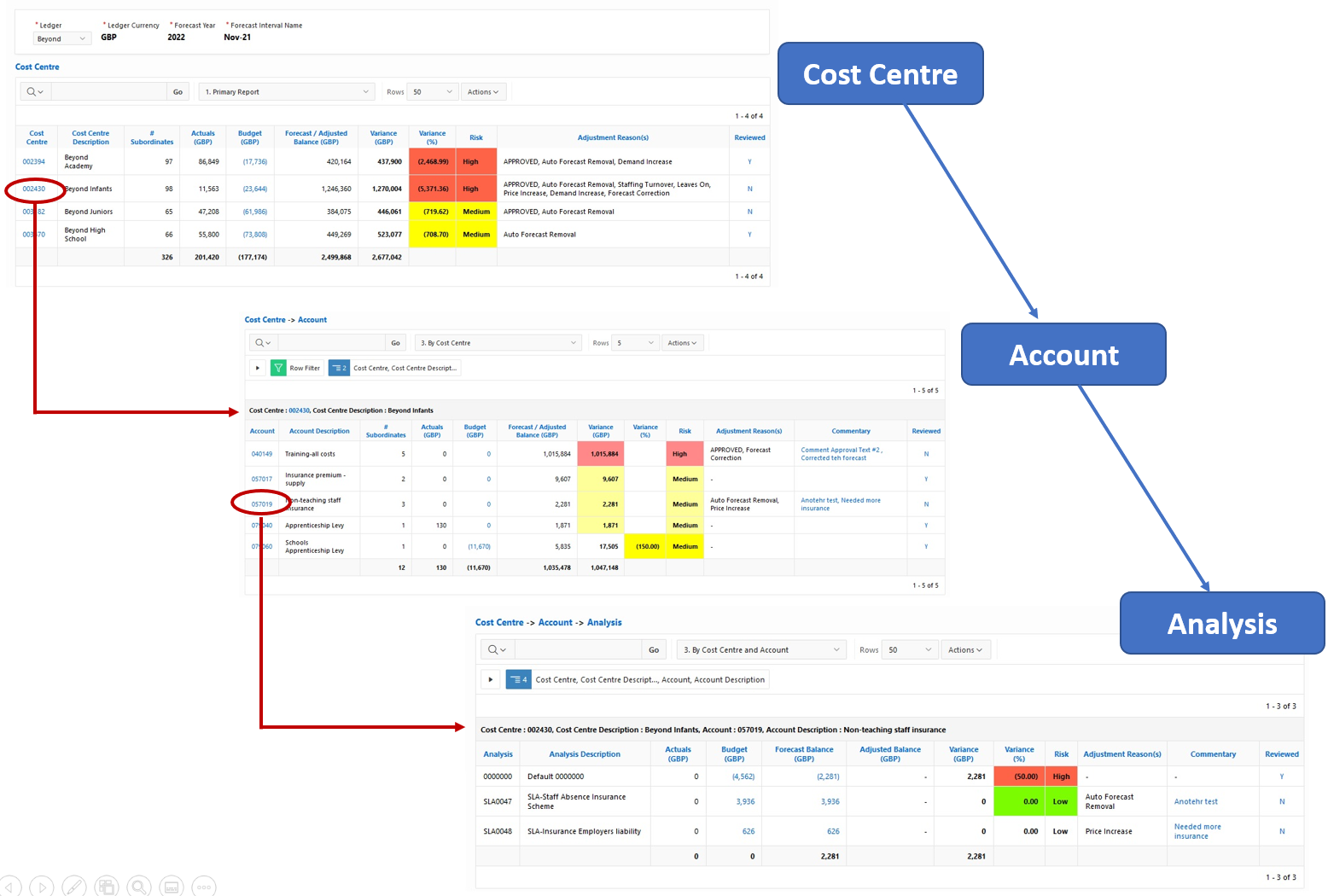Toggle subtitles icon in slideshow controls
Screen dimensions: 1328x896
[x=172, y=887]
